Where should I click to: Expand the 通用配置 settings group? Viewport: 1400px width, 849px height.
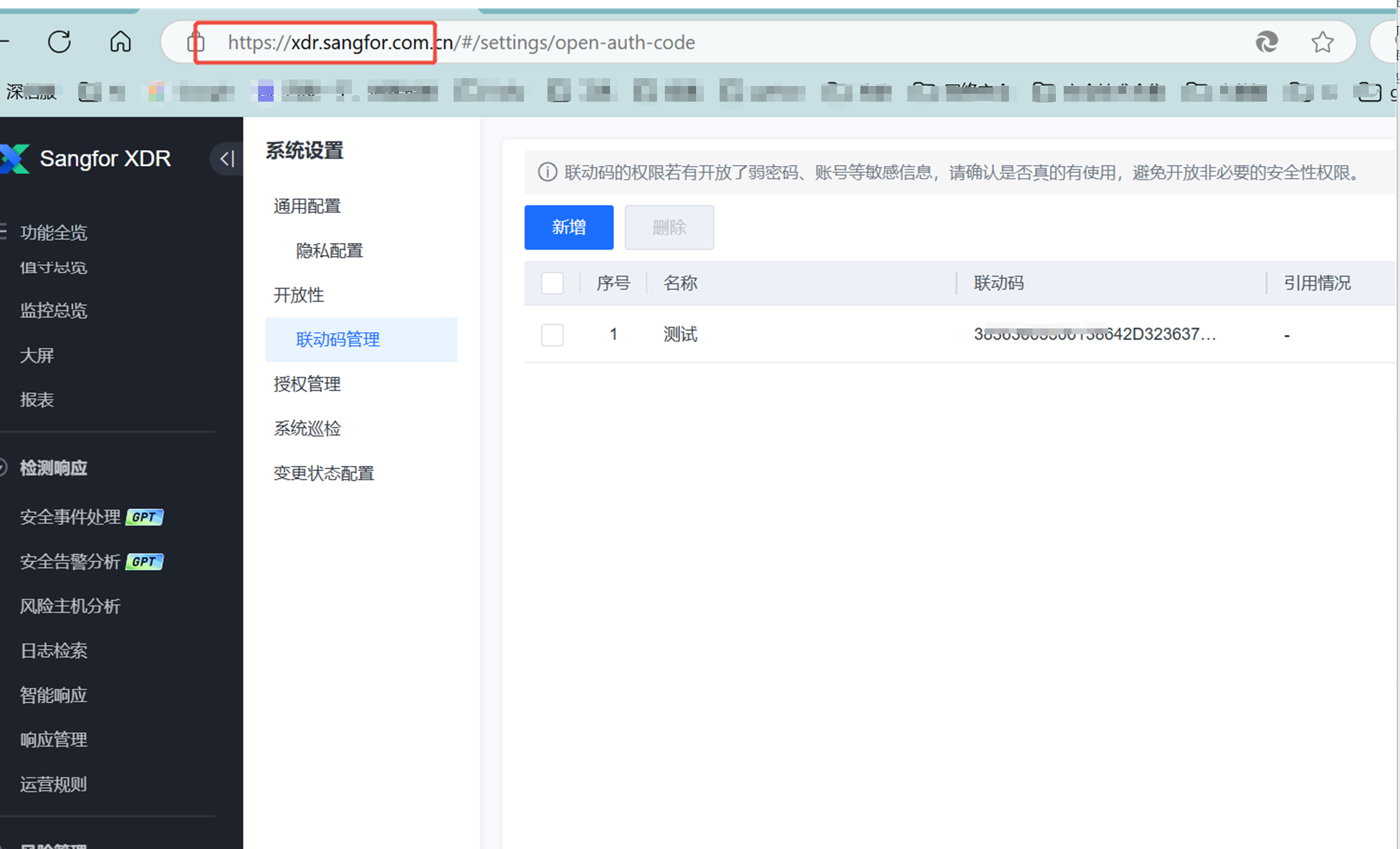(307, 207)
